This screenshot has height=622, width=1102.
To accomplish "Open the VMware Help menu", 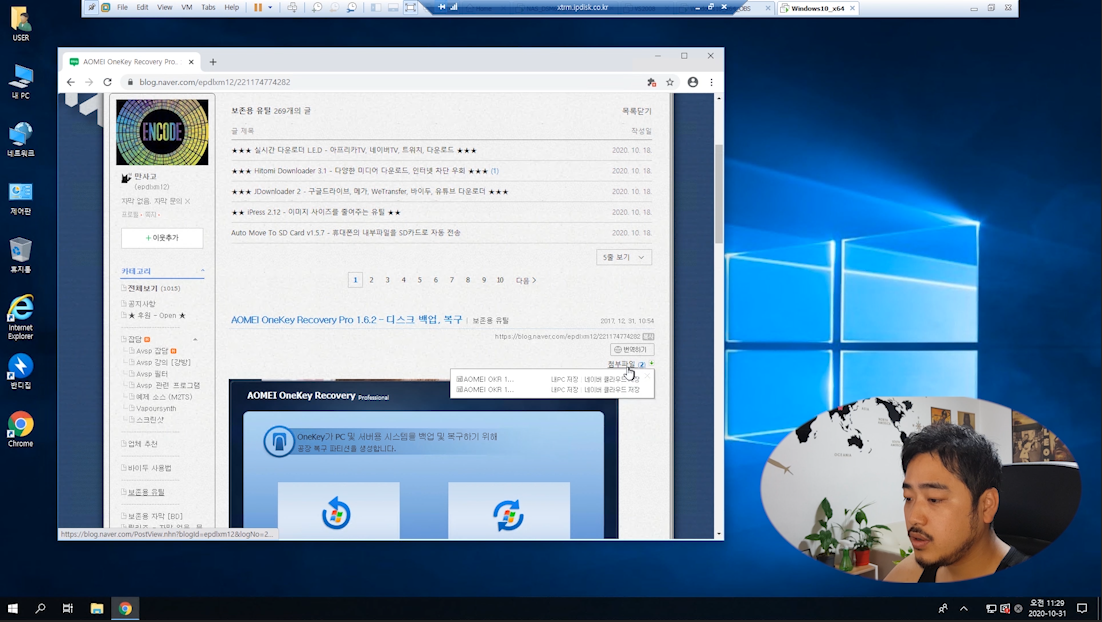I will [231, 7].
